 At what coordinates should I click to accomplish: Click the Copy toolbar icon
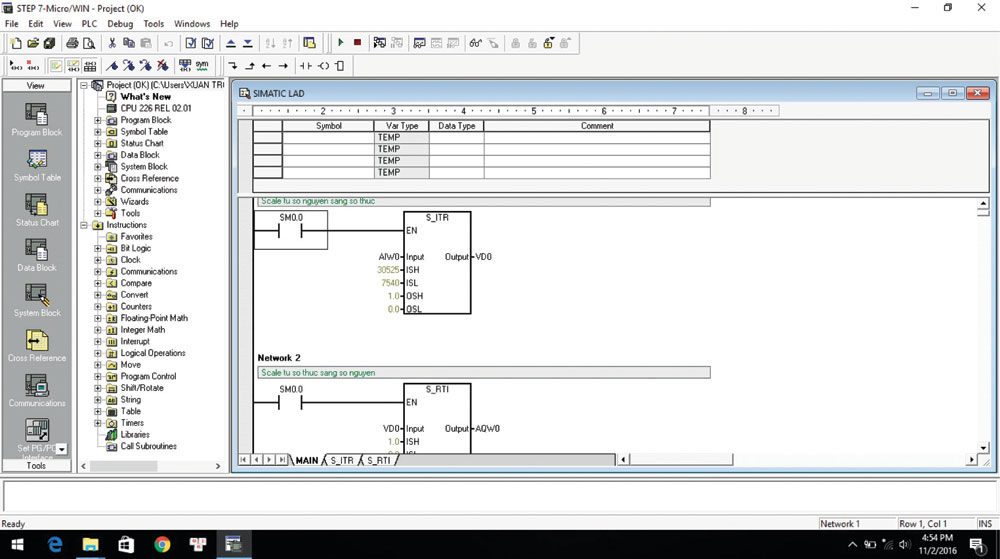[129, 43]
